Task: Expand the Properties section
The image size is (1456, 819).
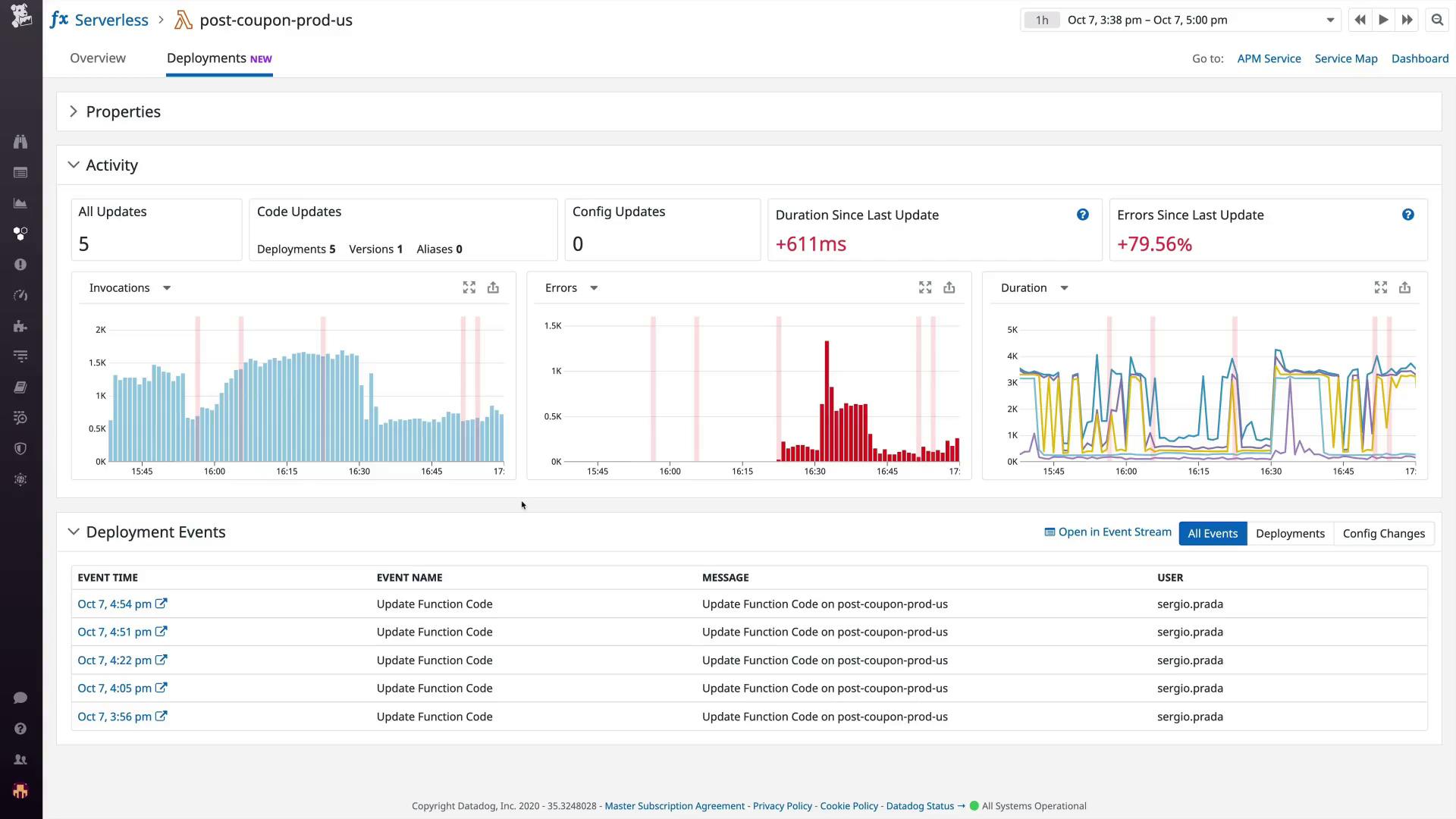Action: click(74, 111)
